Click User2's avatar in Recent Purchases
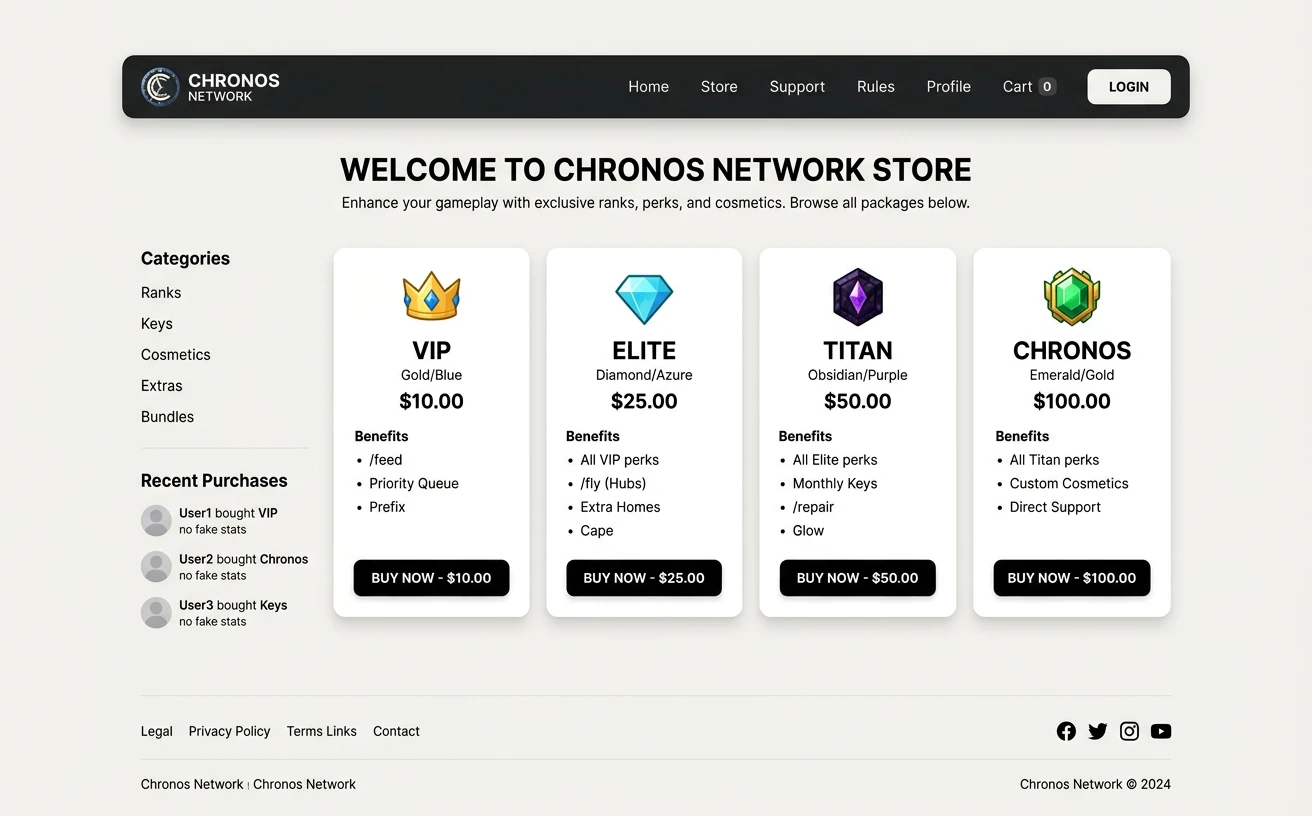Image resolution: width=1312 pixels, height=816 pixels. pos(156,567)
